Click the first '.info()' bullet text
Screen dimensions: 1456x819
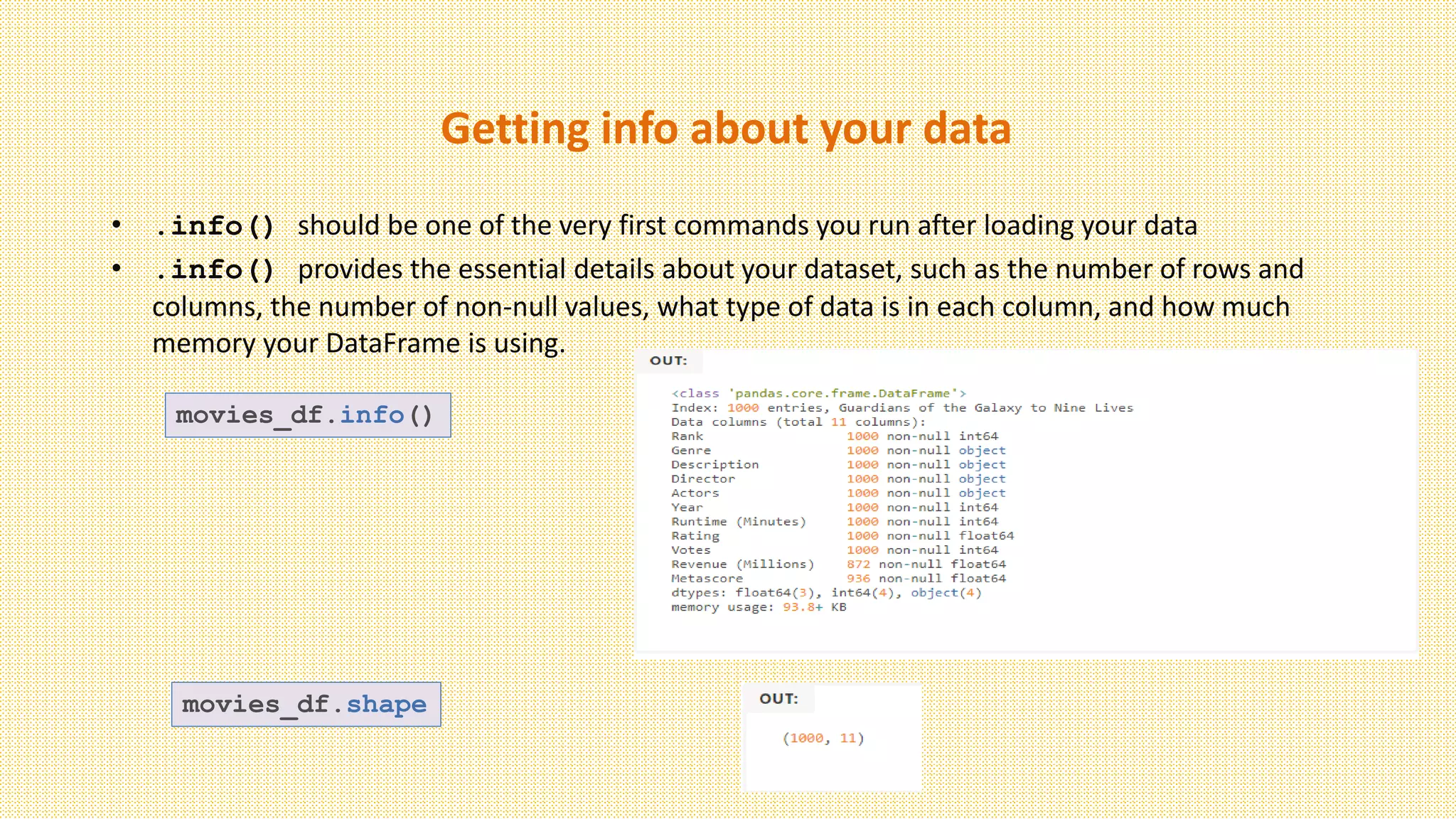(215, 226)
